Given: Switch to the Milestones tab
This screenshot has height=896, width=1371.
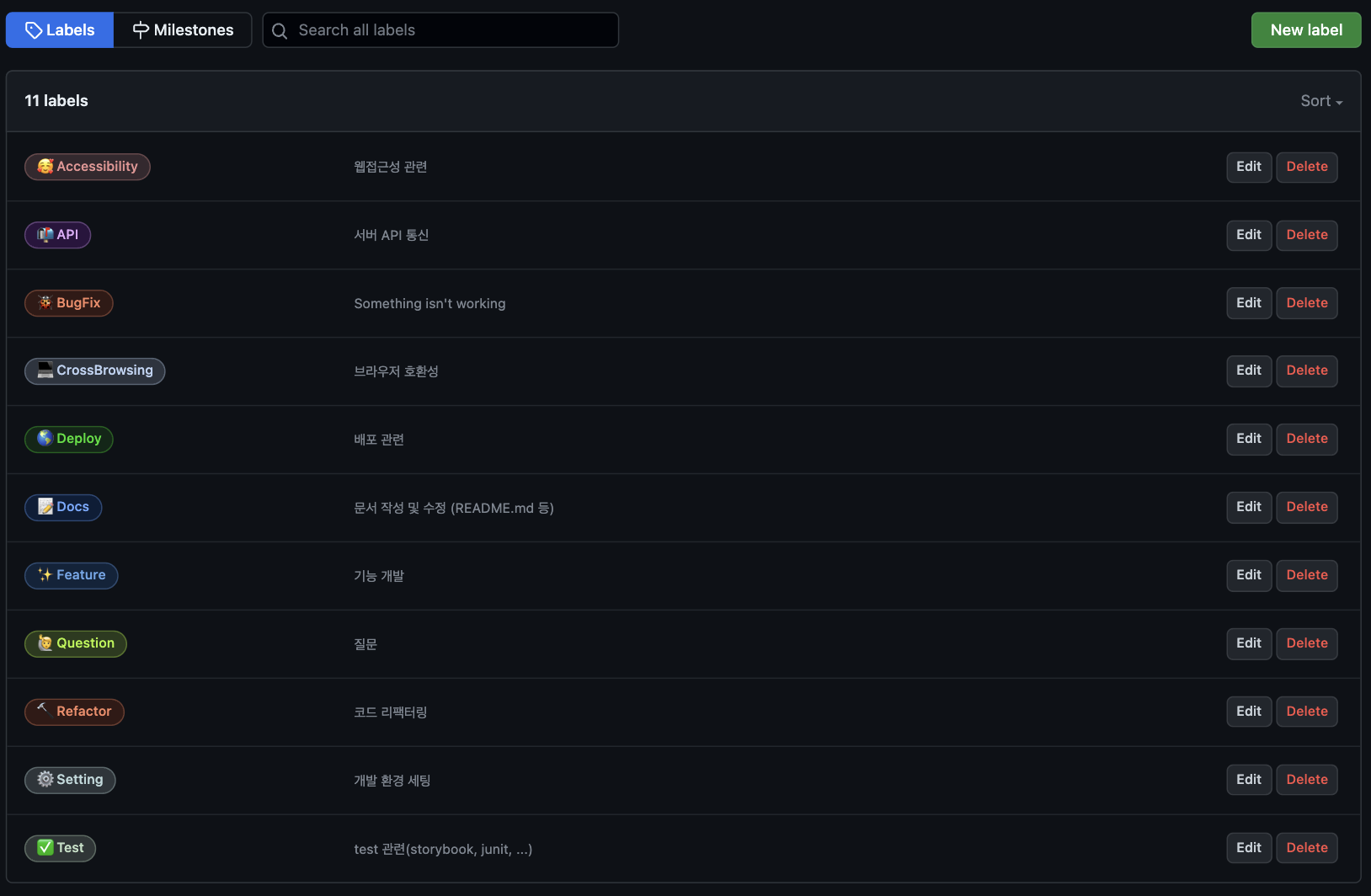Looking at the screenshot, I should click(x=183, y=30).
